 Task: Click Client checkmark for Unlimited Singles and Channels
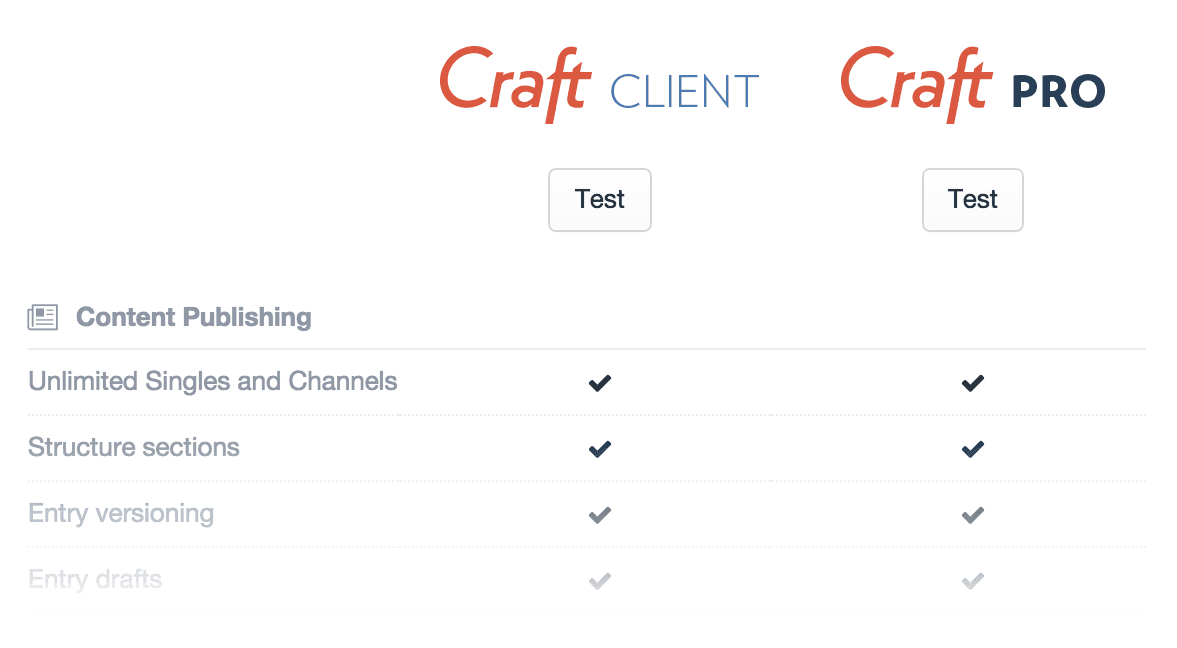click(x=600, y=383)
